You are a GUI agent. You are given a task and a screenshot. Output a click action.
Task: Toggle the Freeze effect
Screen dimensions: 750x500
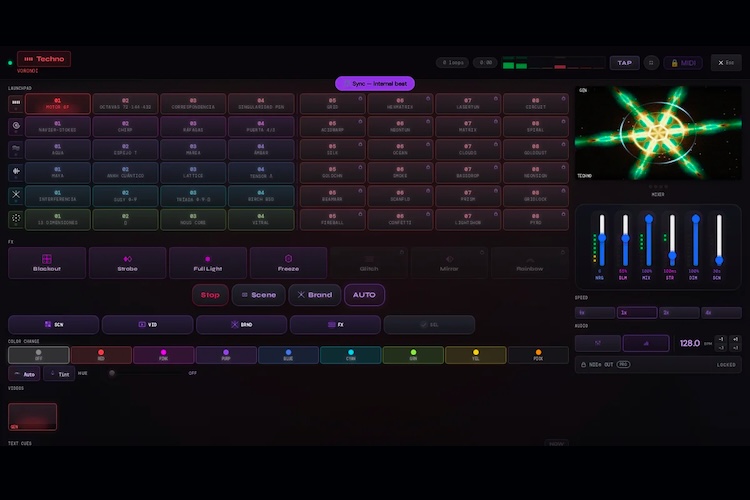coord(288,263)
